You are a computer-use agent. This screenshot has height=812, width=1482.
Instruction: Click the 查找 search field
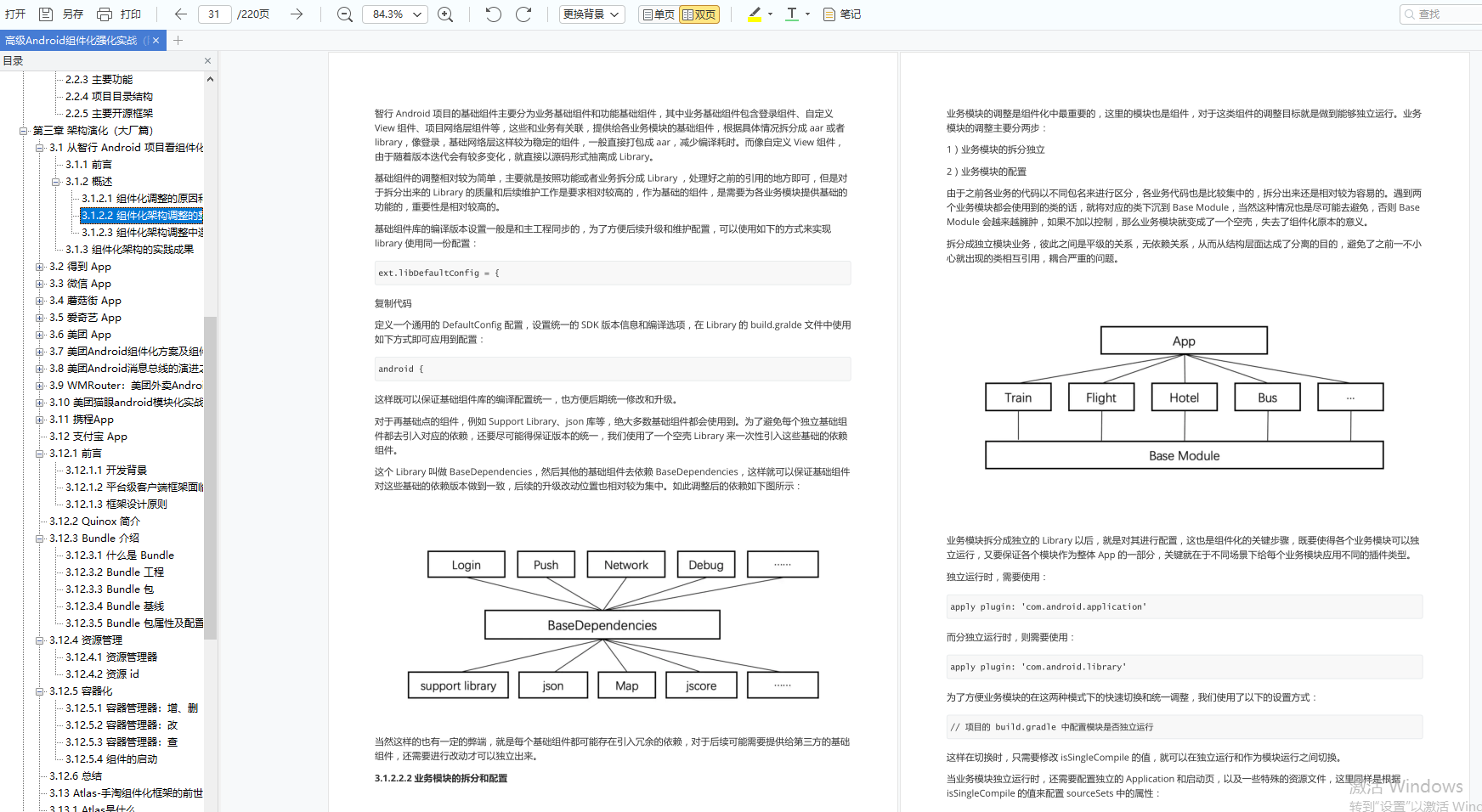(1441, 14)
